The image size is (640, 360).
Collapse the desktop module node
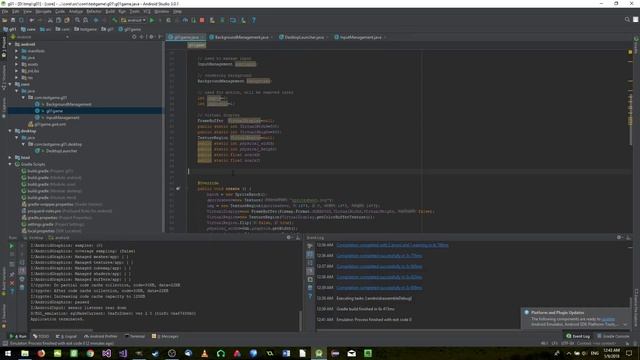pos(10,131)
